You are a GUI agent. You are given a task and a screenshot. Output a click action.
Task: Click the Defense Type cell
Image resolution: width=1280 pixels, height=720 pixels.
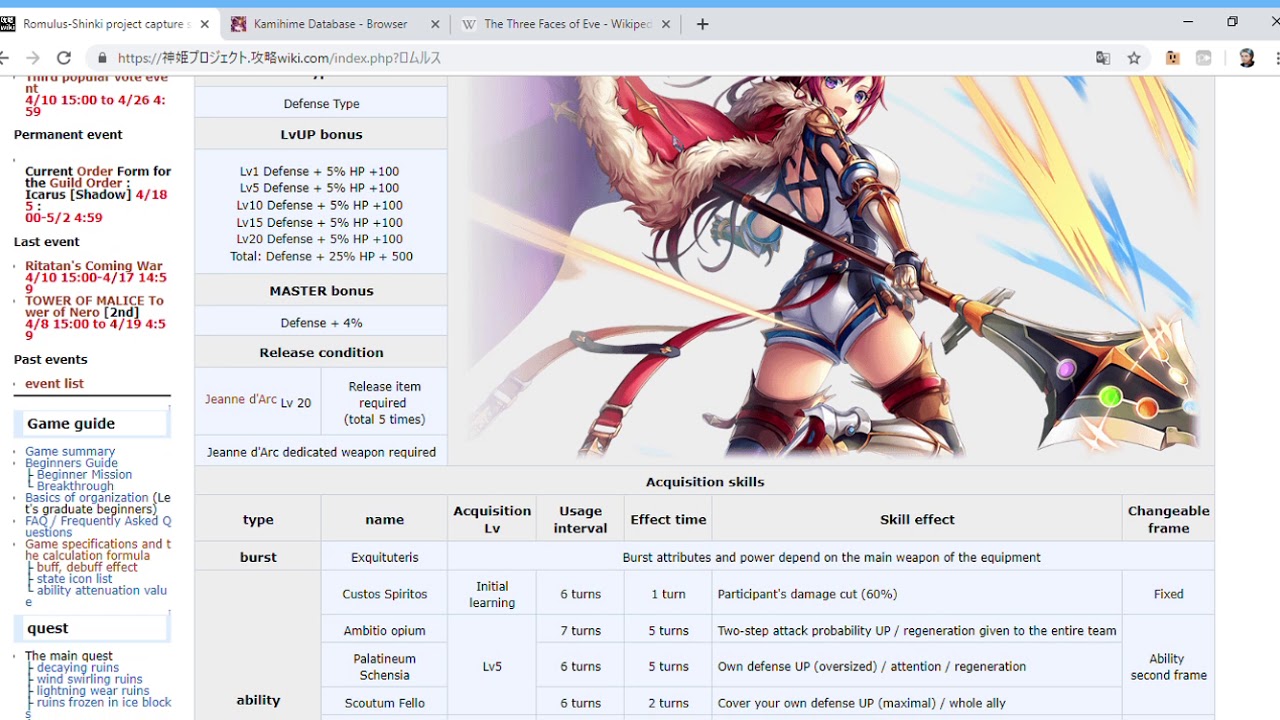[321, 104]
